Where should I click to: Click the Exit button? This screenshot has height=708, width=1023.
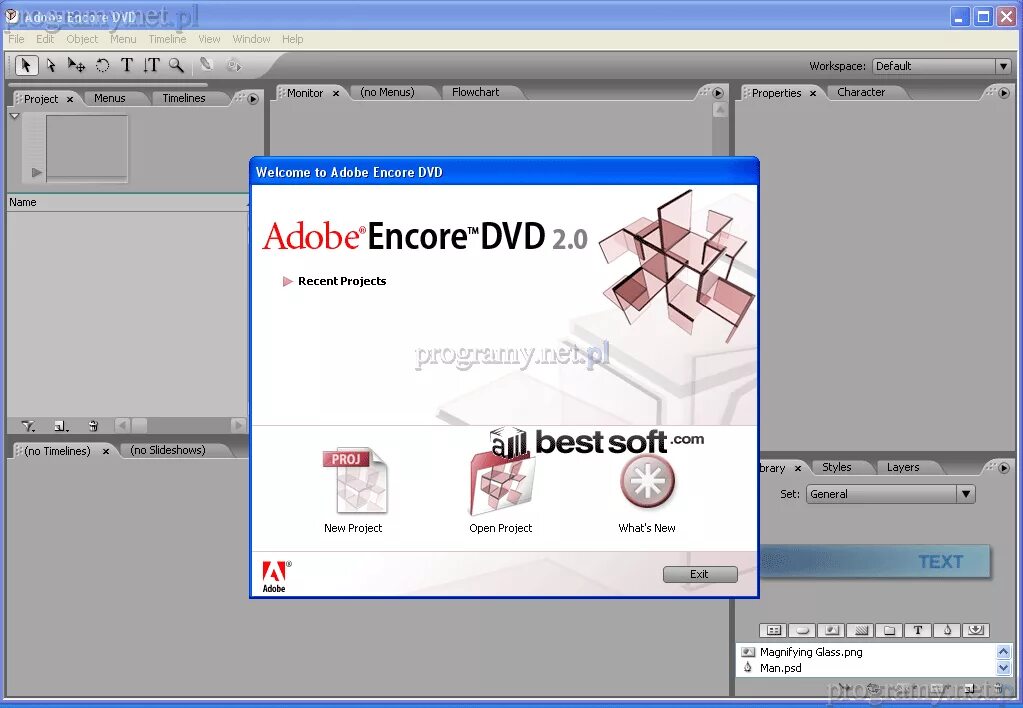tap(700, 574)
